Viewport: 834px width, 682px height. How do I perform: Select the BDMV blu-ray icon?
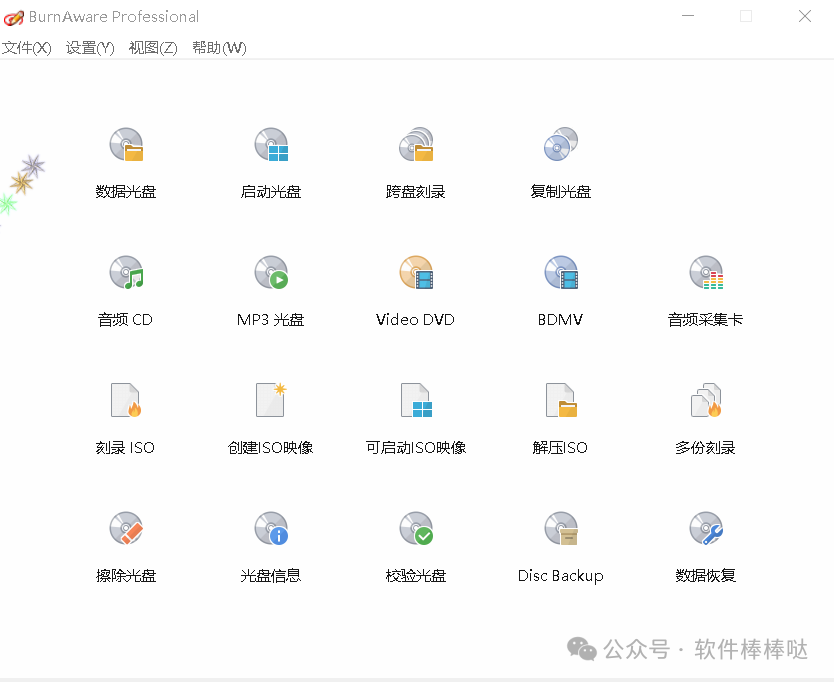[561, 272]
